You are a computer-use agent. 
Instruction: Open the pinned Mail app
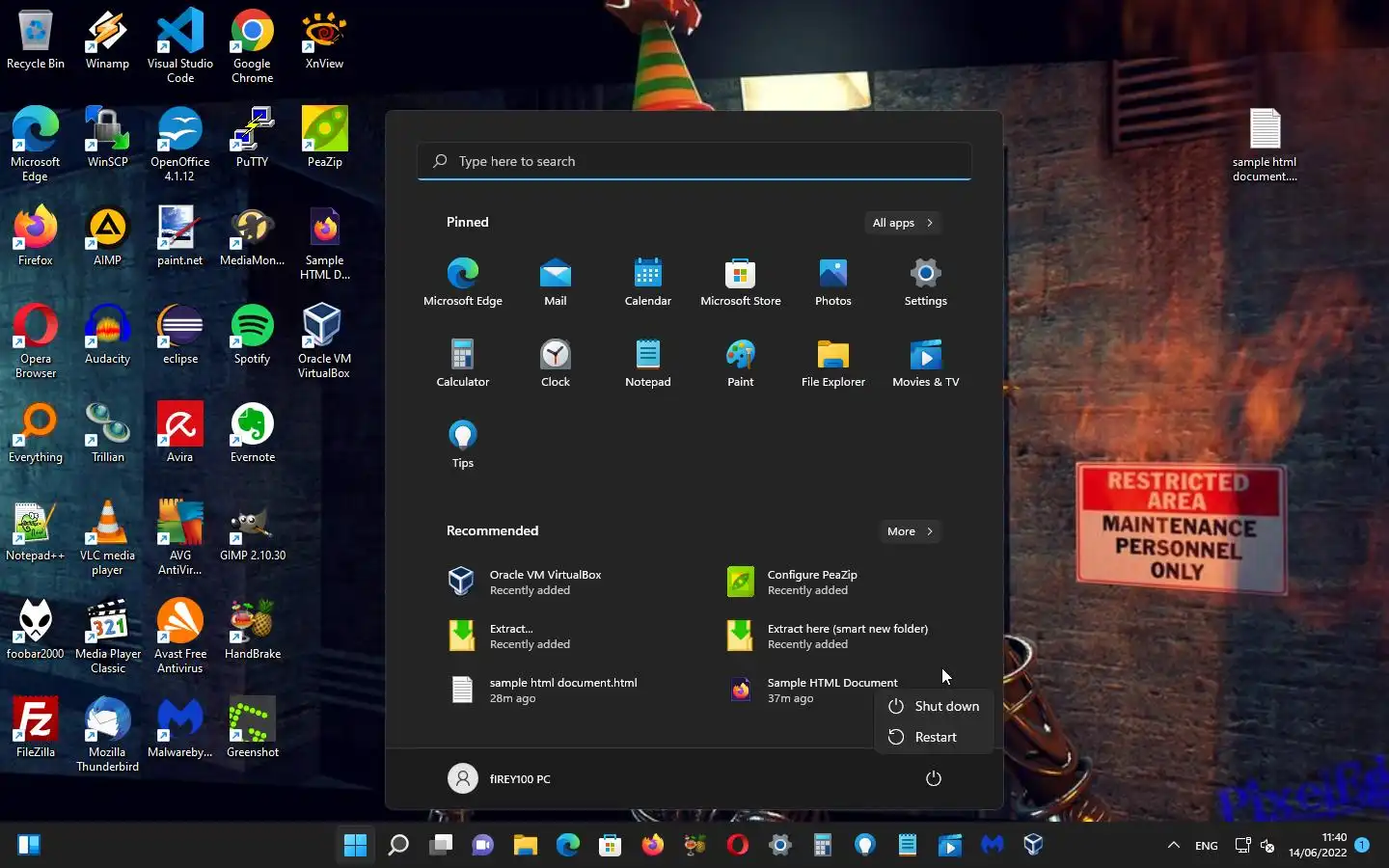click(x=556, y=283)
